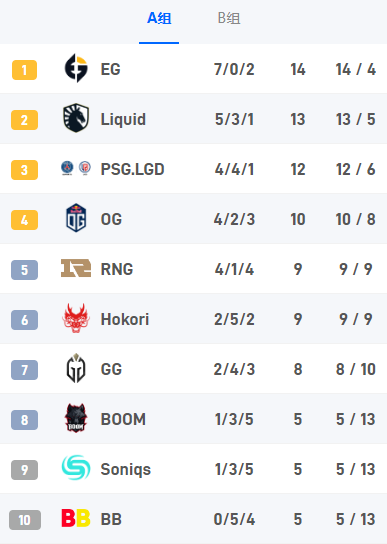Click the BOOM wolf logo
The width and height of the screenshot is (387, 544).
[x=76, y=418]
